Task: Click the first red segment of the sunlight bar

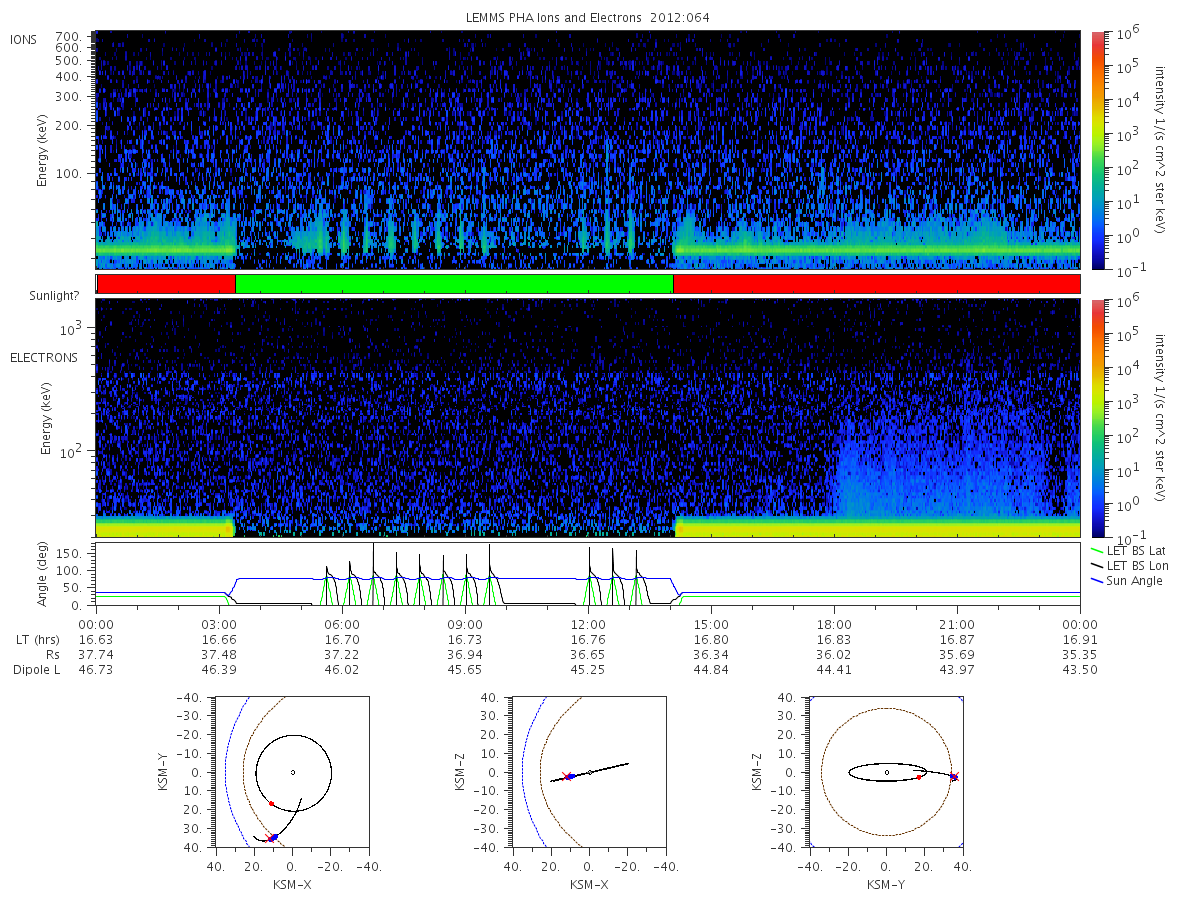Action: (166, 284)
